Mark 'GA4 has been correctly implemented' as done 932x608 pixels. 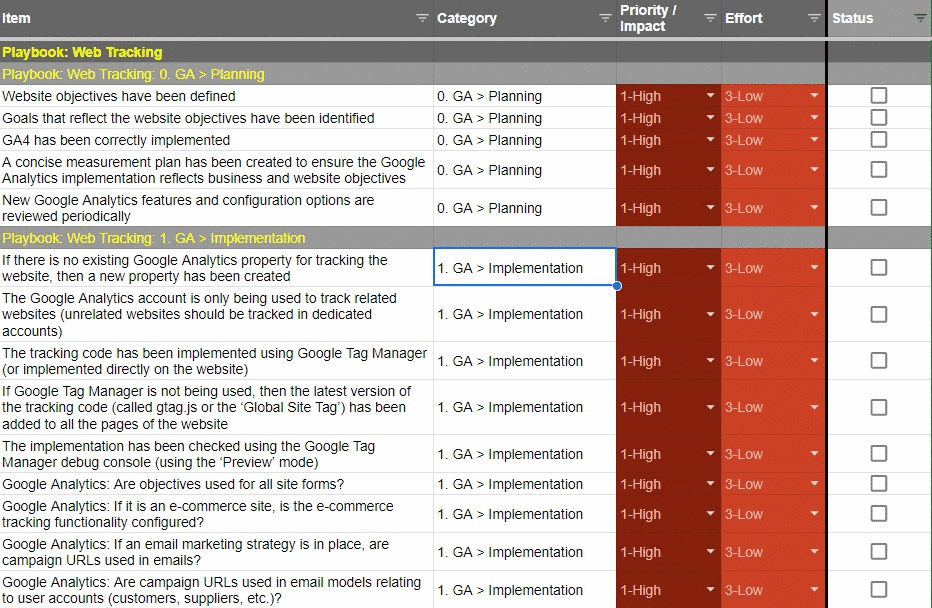[x=879, y=140]
